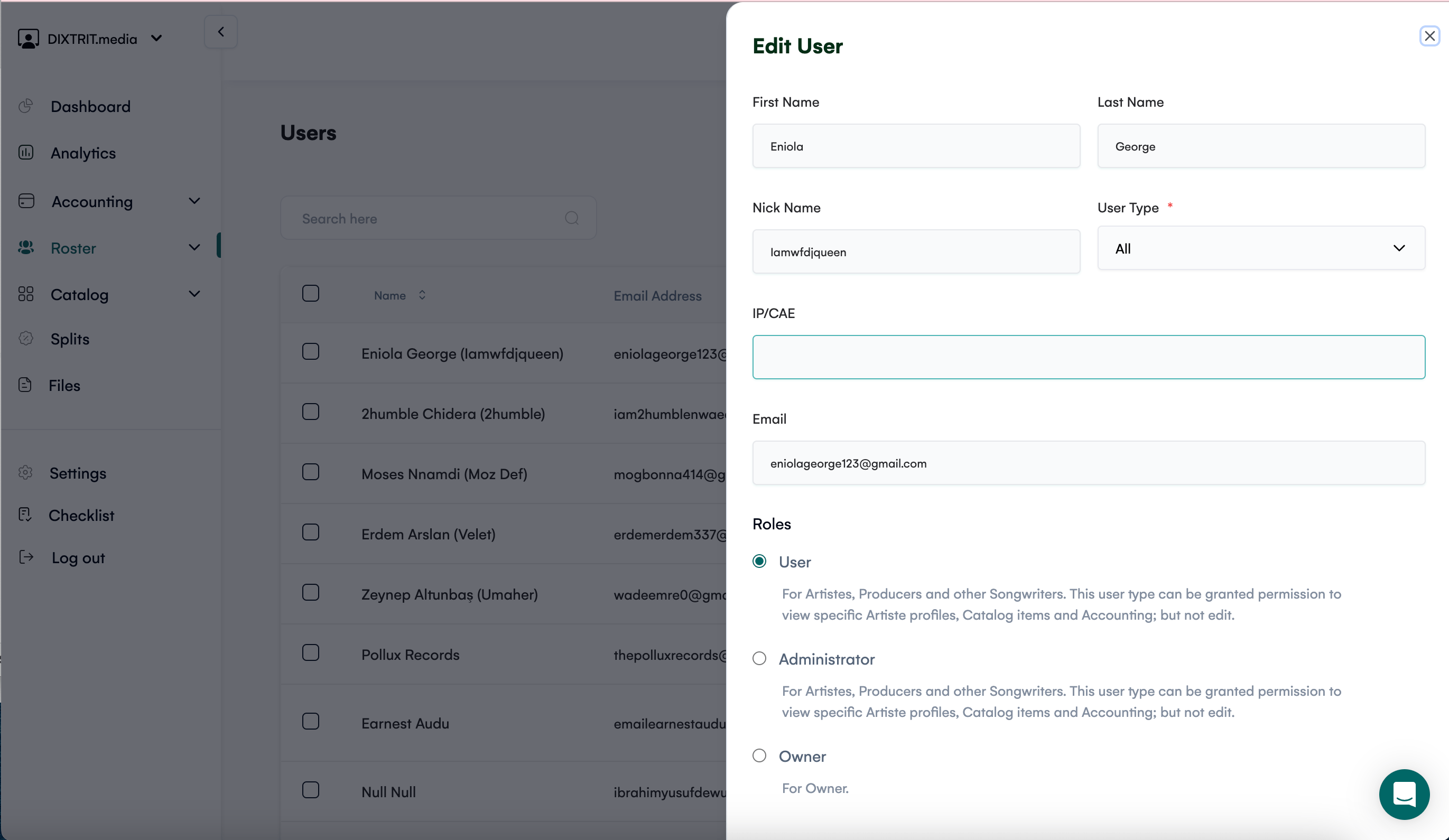The height and width of the screenshot is (840, 1449).
Task: Click the Files document icon
Action: pyautogui.click(x=25, y=385)
